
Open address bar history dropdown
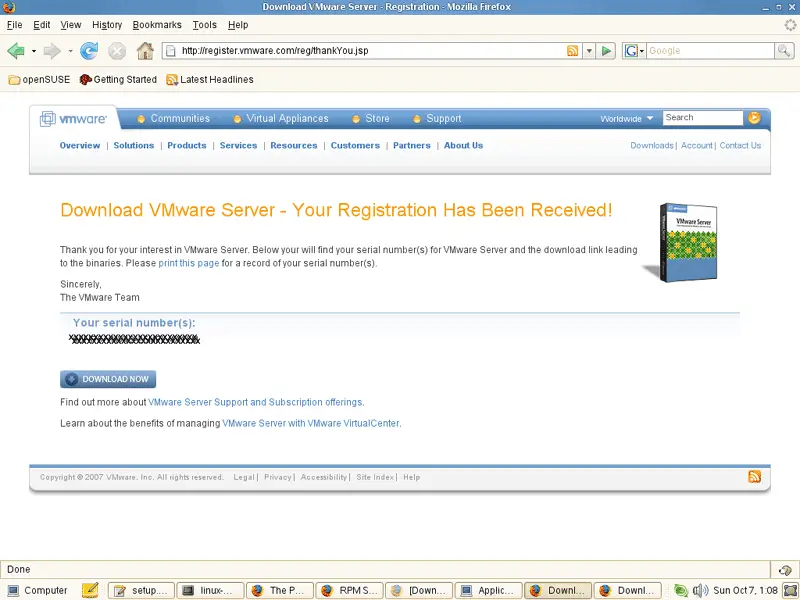[x=589, y=51]
